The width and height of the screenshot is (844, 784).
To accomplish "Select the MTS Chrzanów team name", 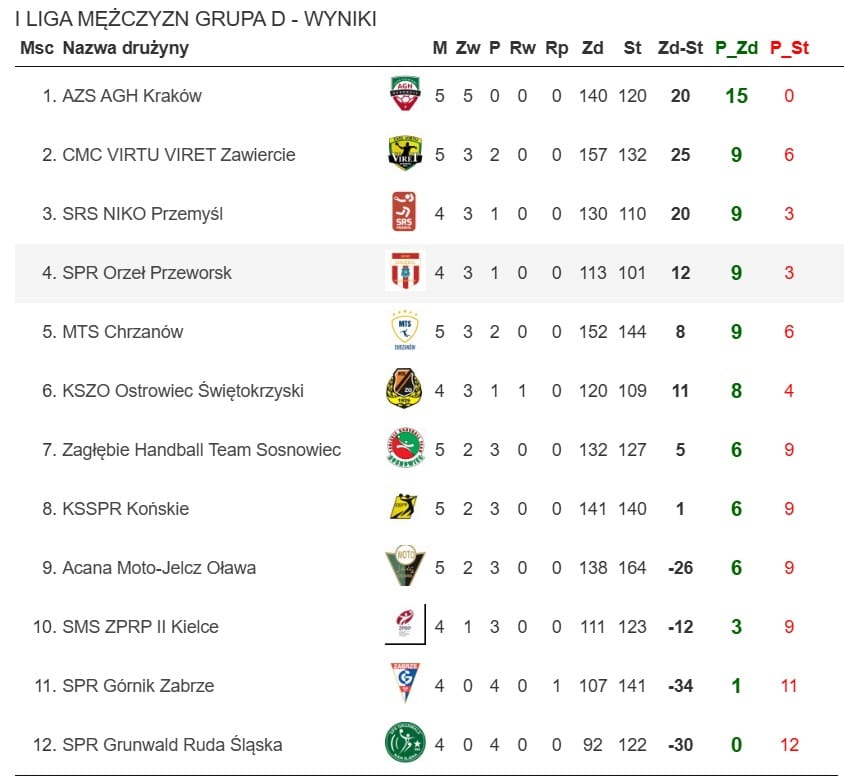I will pyautogui.click(x=123, y=332).
